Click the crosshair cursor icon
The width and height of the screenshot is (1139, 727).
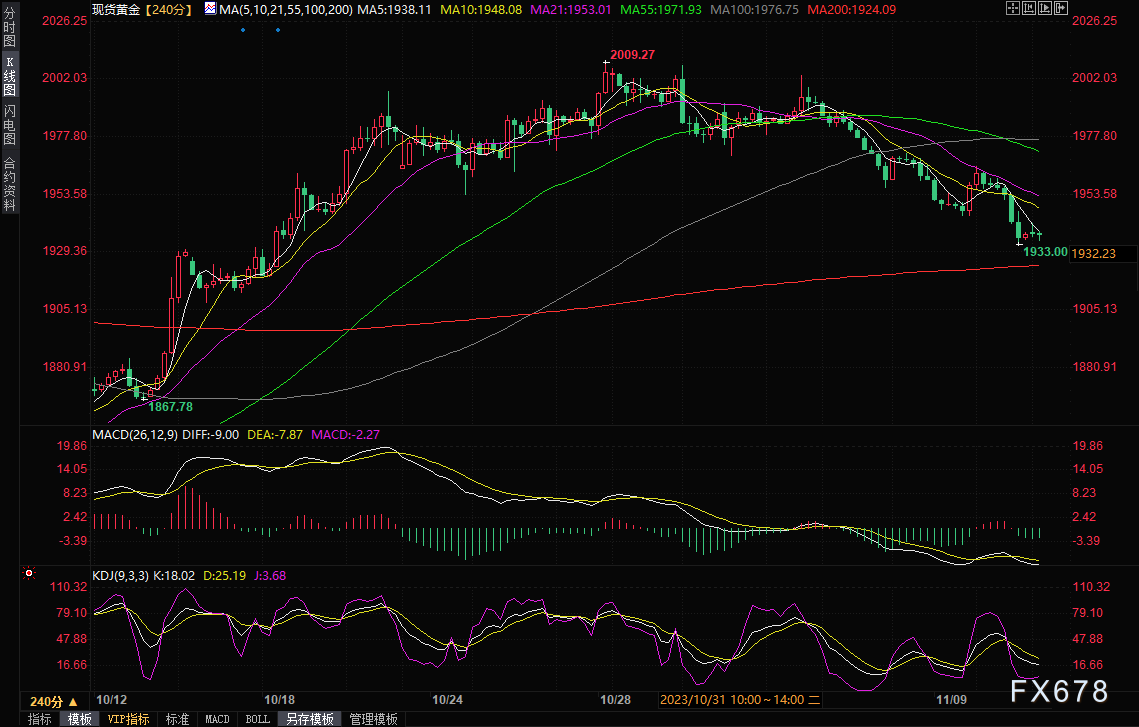[x=1011, y=8]
